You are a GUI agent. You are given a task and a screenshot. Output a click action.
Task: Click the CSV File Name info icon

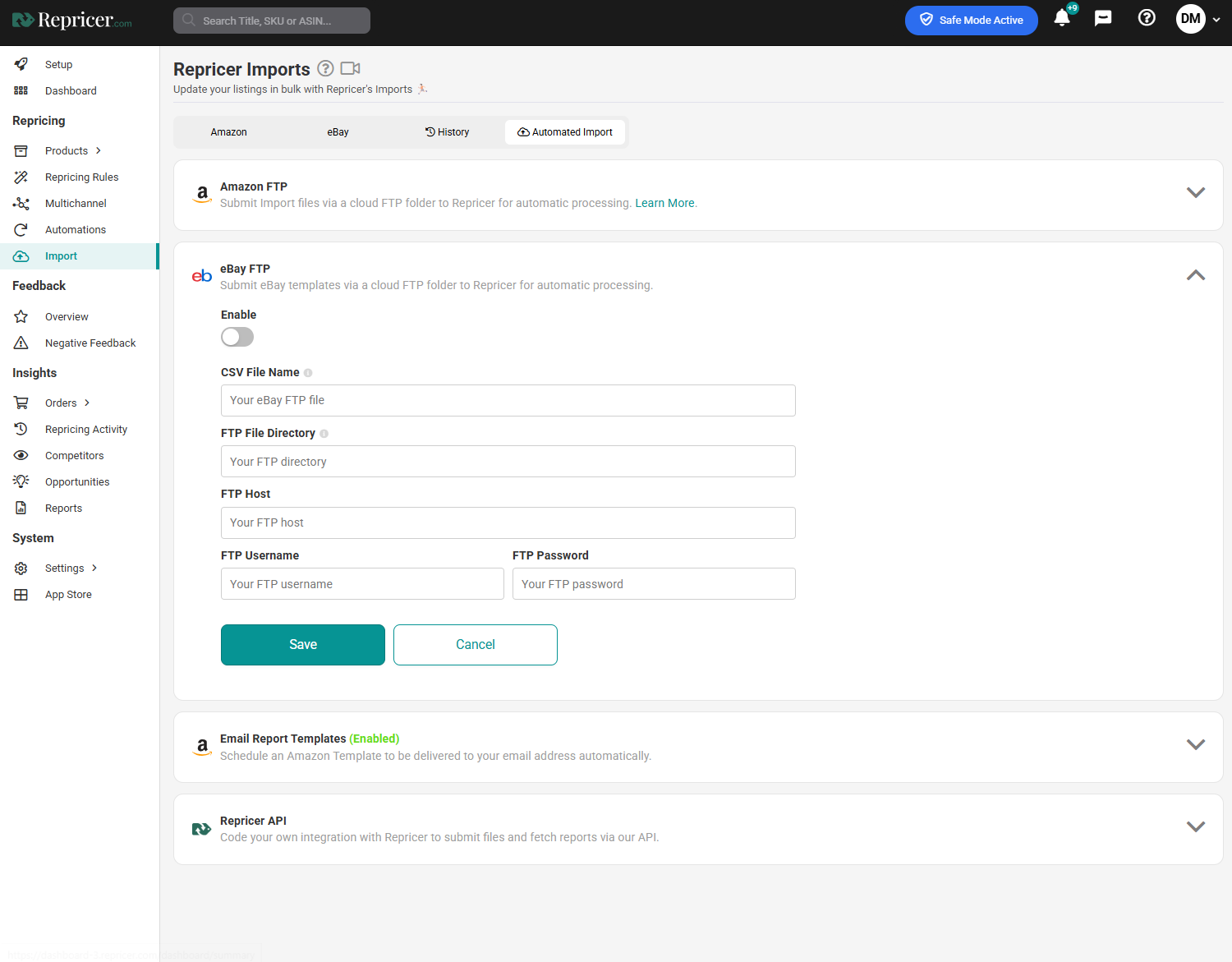[x=308, y=373]
